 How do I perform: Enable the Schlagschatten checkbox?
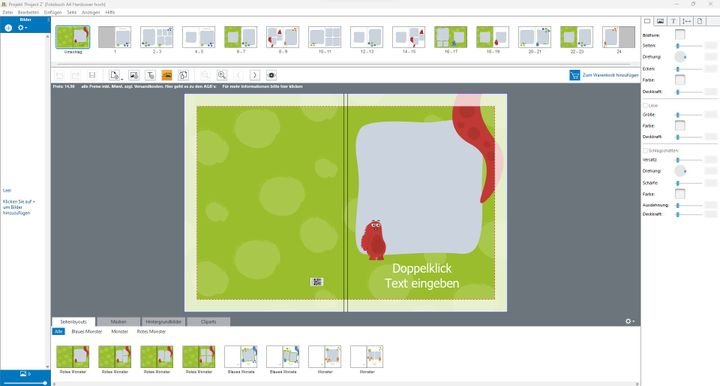[646, 151]
